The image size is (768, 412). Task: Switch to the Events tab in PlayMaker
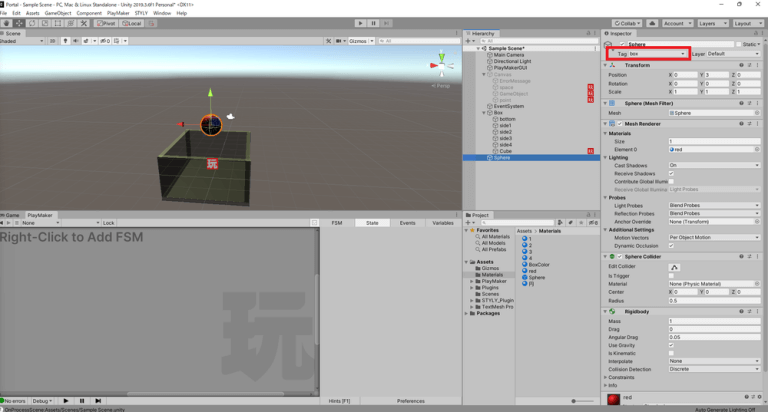coord(407,223)
